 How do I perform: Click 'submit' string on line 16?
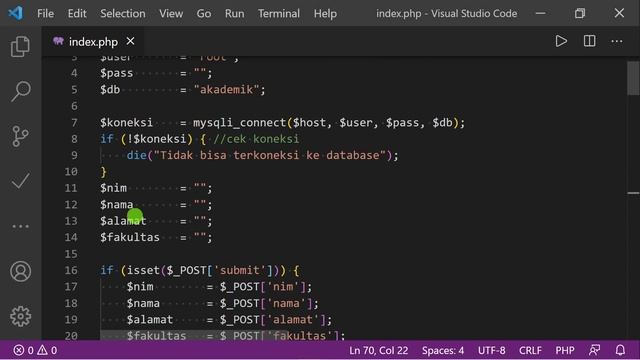(x=240, y=270)
